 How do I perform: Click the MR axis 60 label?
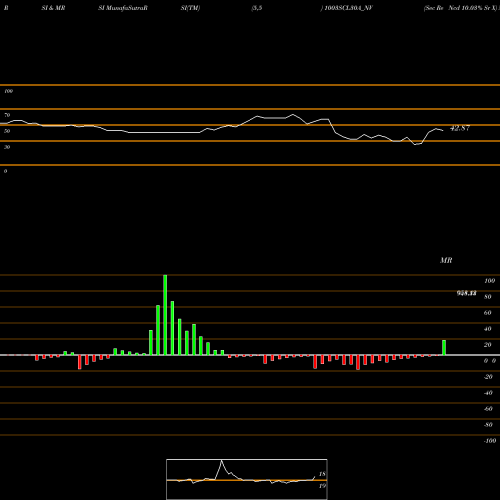pos(488,313)
